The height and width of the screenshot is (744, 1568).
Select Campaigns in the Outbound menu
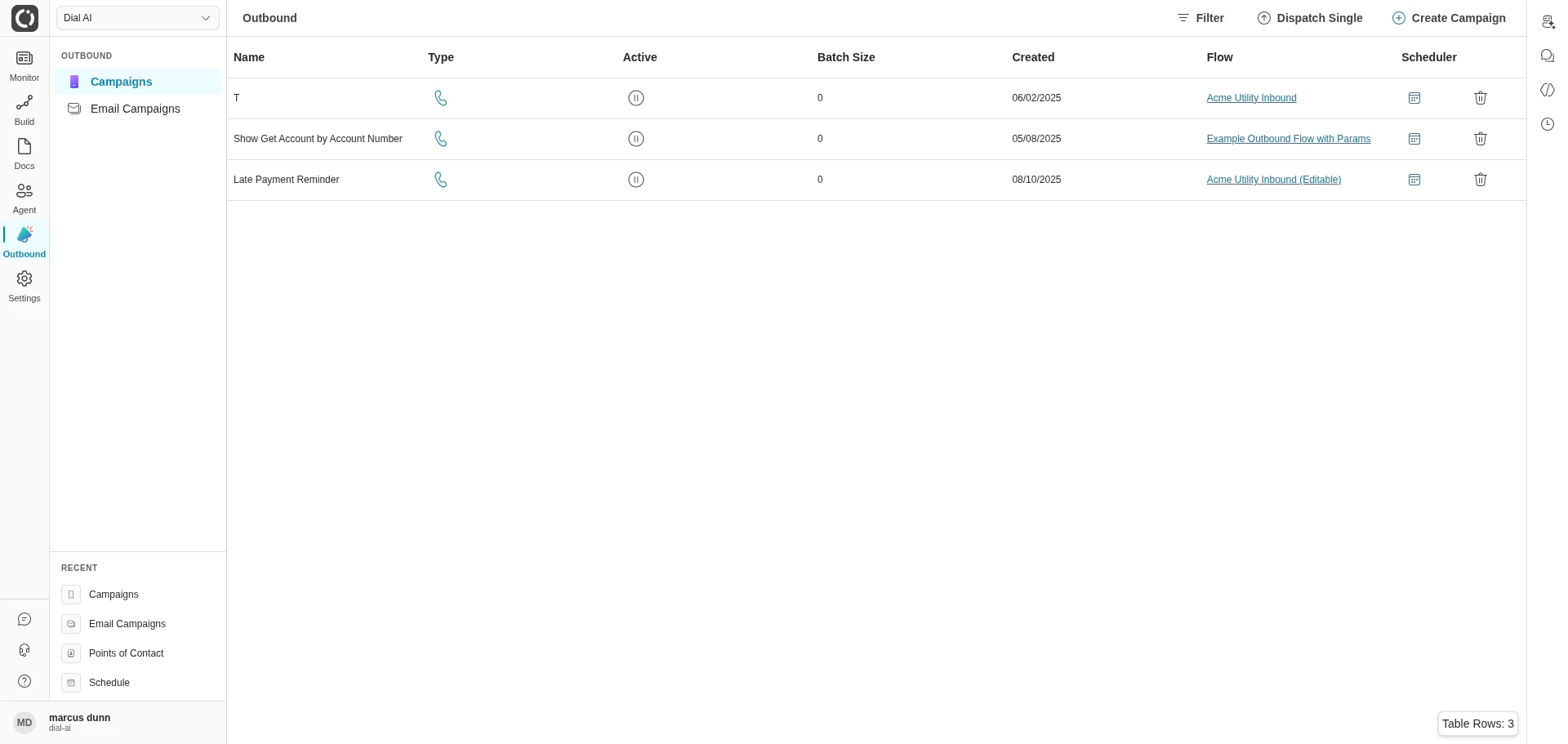[138, 82]
